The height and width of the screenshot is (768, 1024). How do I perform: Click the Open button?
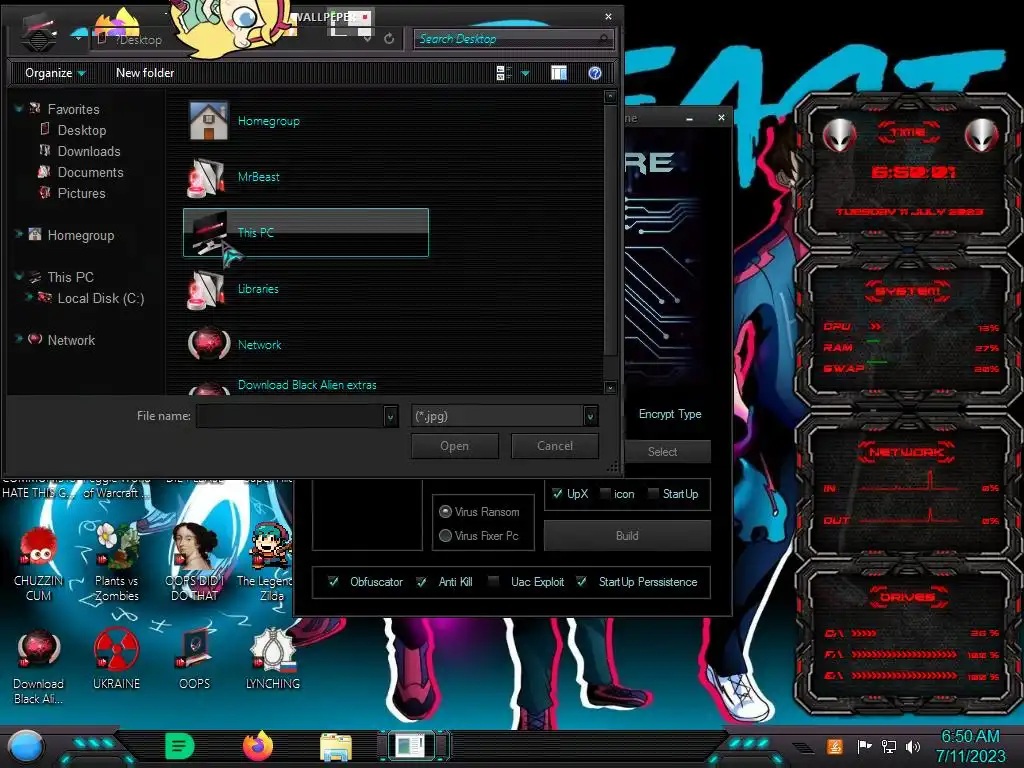click(455, 446)
